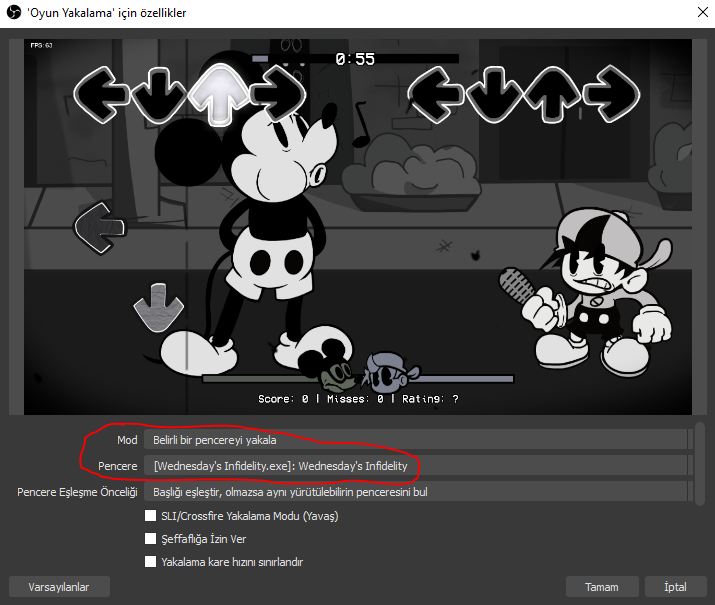Click the properties panel vertical scrollbar

[x=700, y=464]
